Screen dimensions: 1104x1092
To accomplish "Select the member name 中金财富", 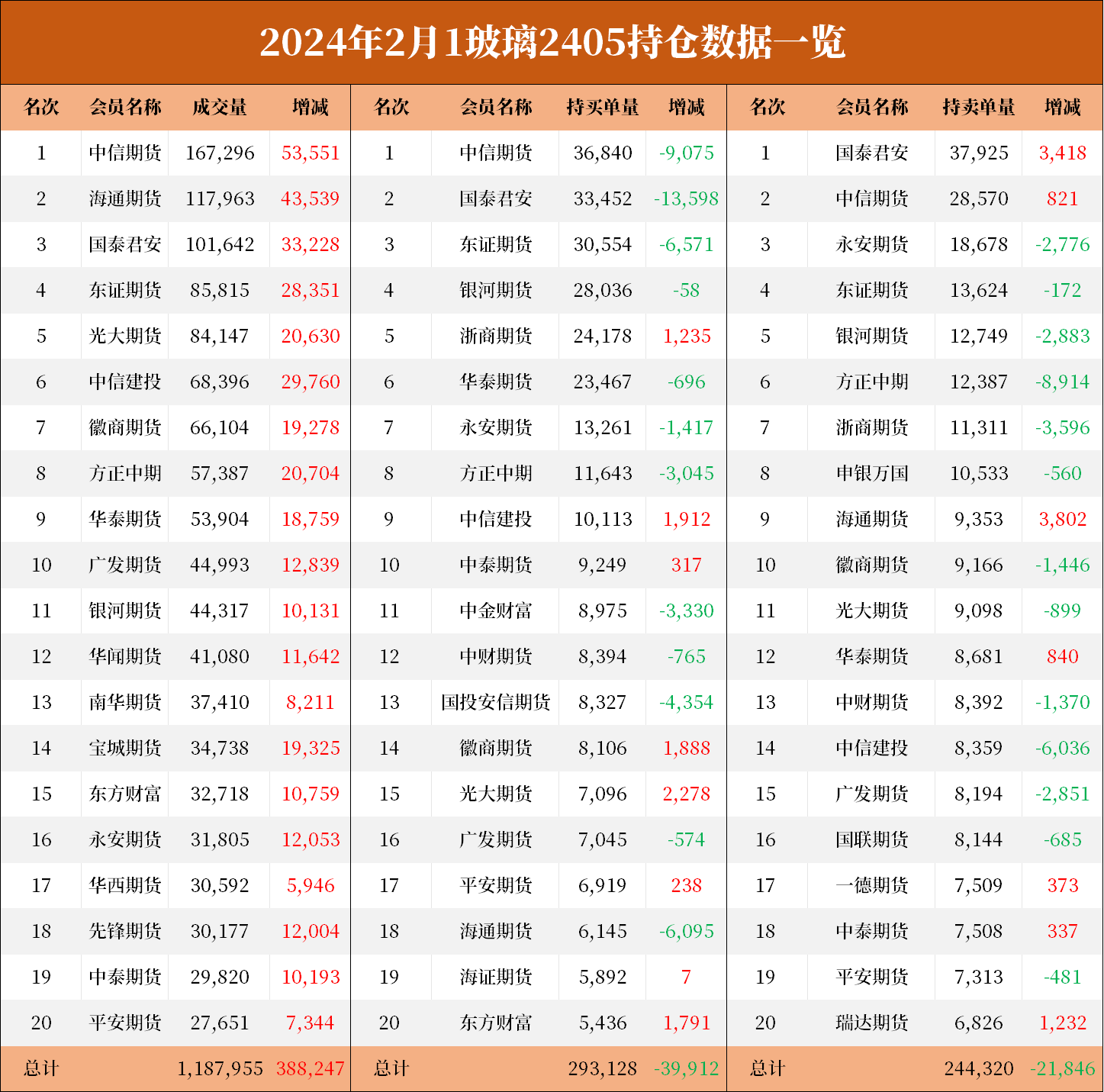I will pyautogui.click(x=496, y=610).
